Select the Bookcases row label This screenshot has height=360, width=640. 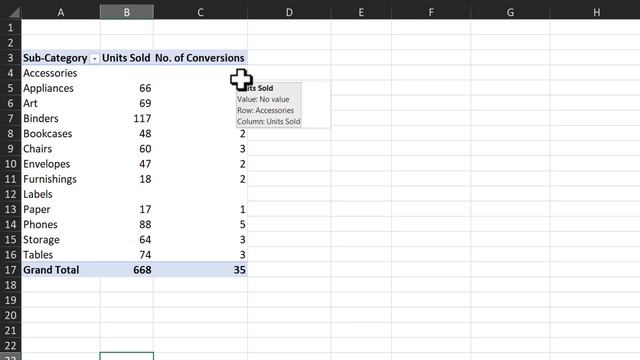pyautogui.click(x=48, y=133)
